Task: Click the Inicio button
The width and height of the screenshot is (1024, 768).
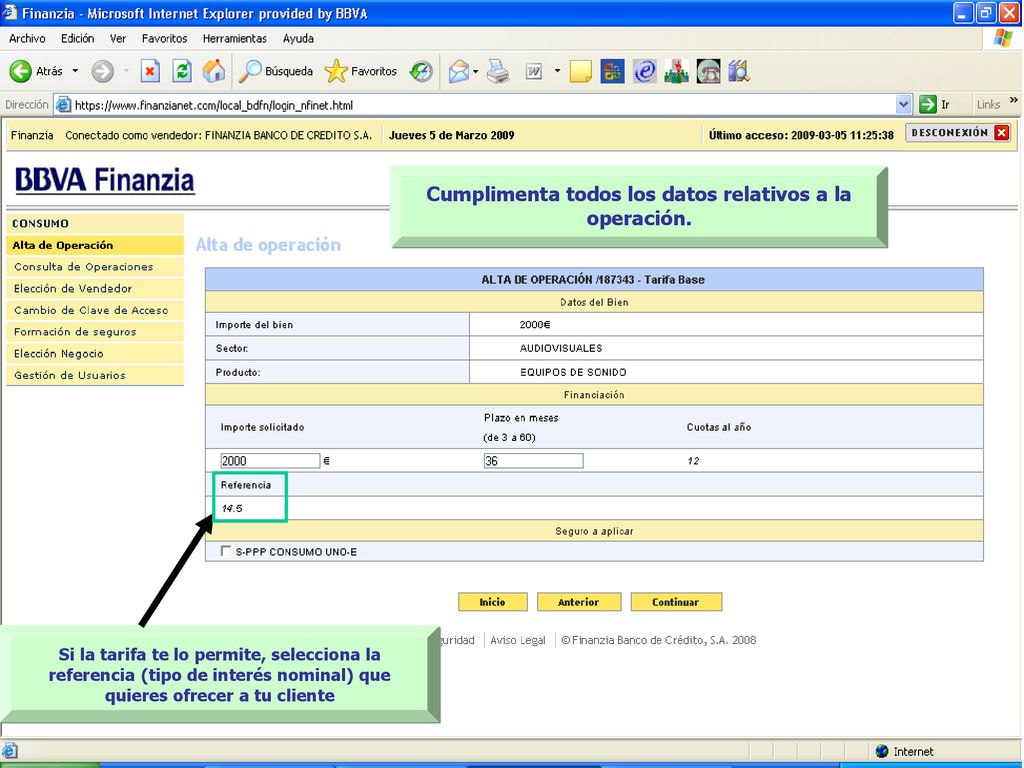Action: coord(492,602)
